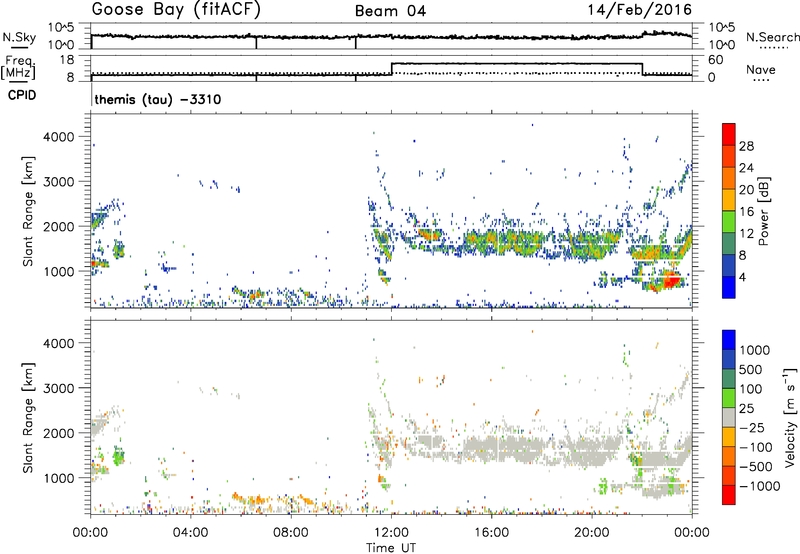Click the '12:00' time axis tick label

coord(391,533)
